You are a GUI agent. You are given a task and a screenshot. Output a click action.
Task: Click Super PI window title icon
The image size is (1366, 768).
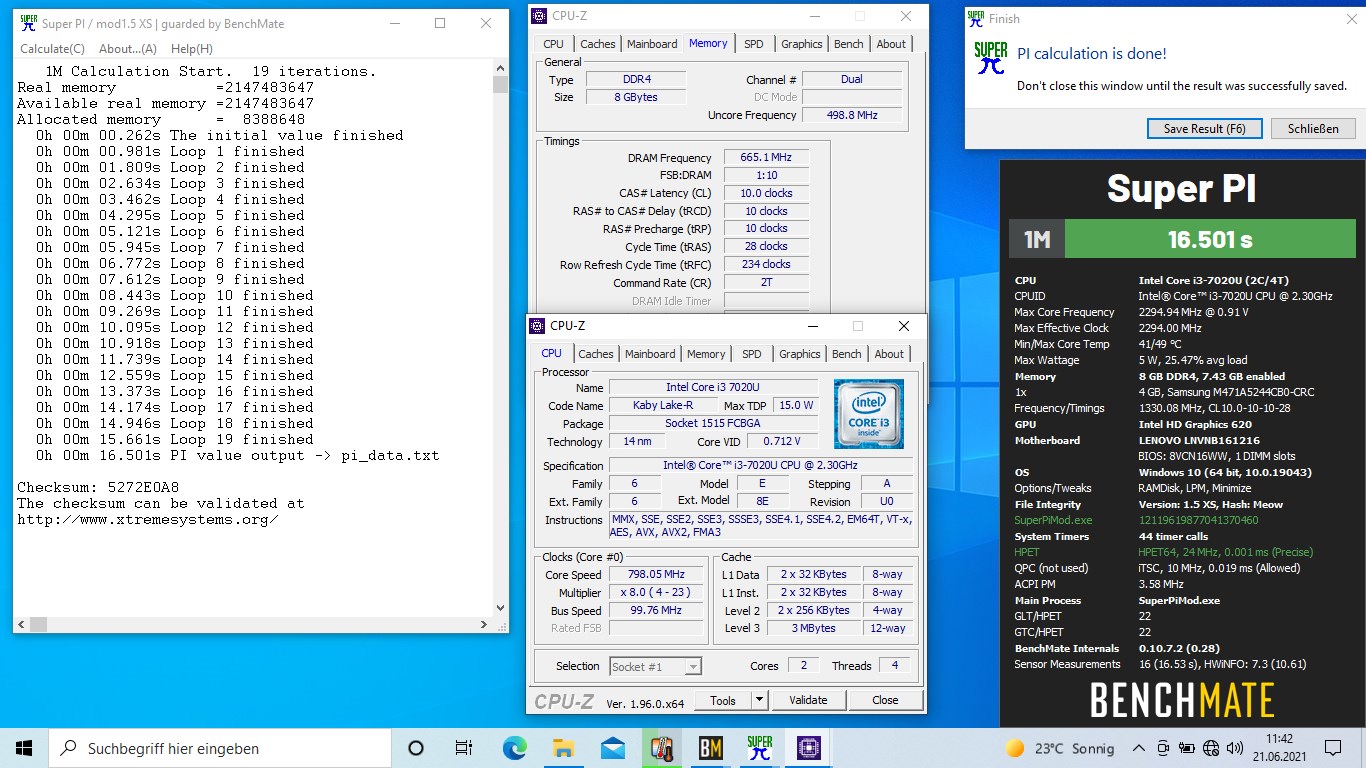[x=28, y=23]
